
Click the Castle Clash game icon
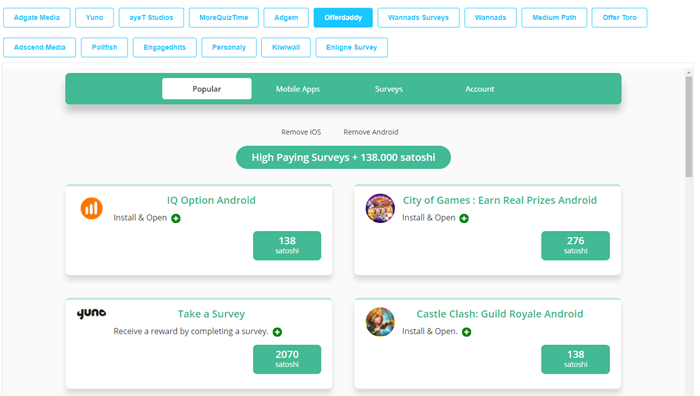(x=380, y=322)
